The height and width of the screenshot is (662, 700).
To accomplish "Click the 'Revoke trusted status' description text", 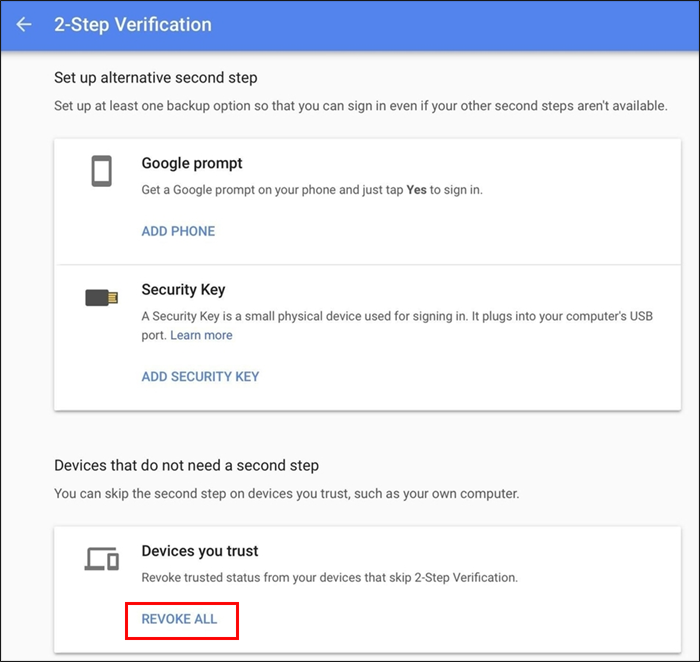I will 329,578.
